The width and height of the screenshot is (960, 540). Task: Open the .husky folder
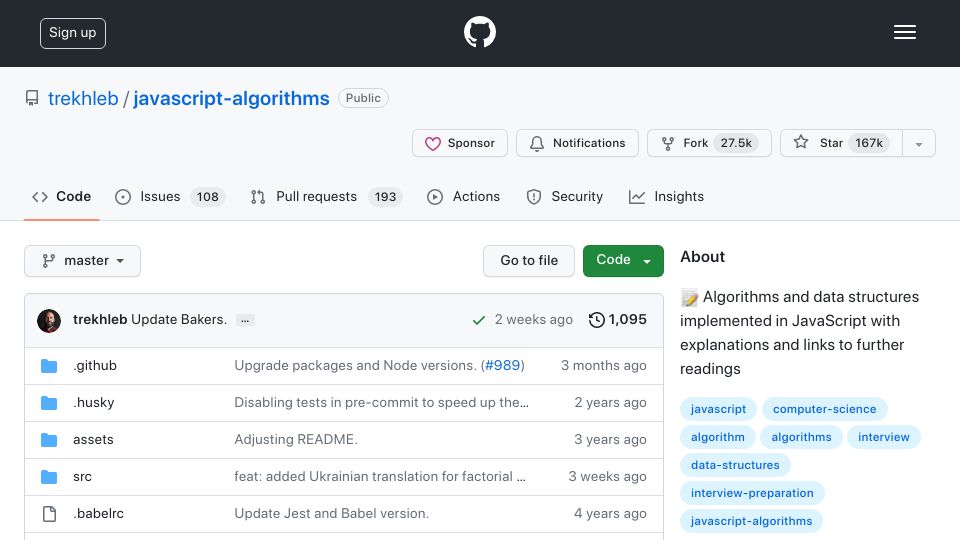coord(94,403)
